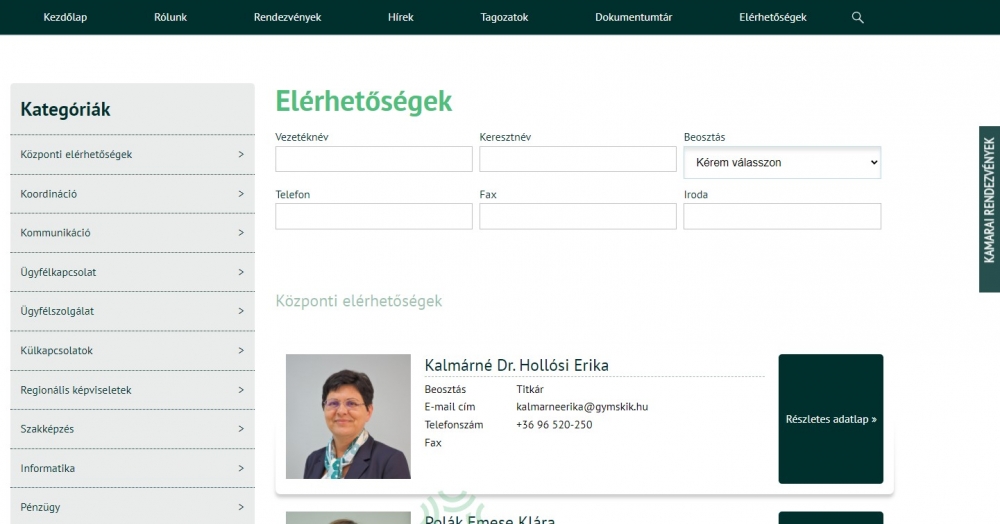Open Dokumentumtár menu item

(x=633, y=17)
